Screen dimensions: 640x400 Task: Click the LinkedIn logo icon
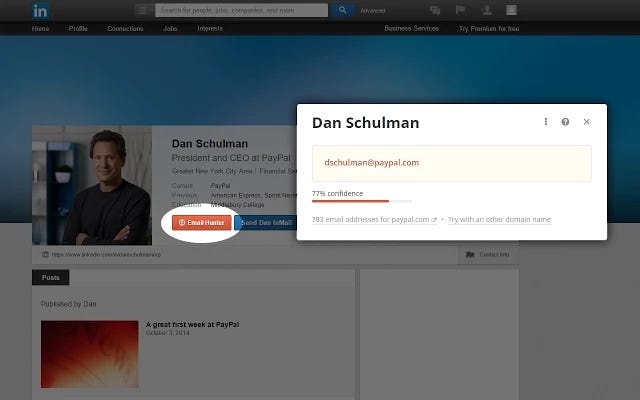coord(40,11)
